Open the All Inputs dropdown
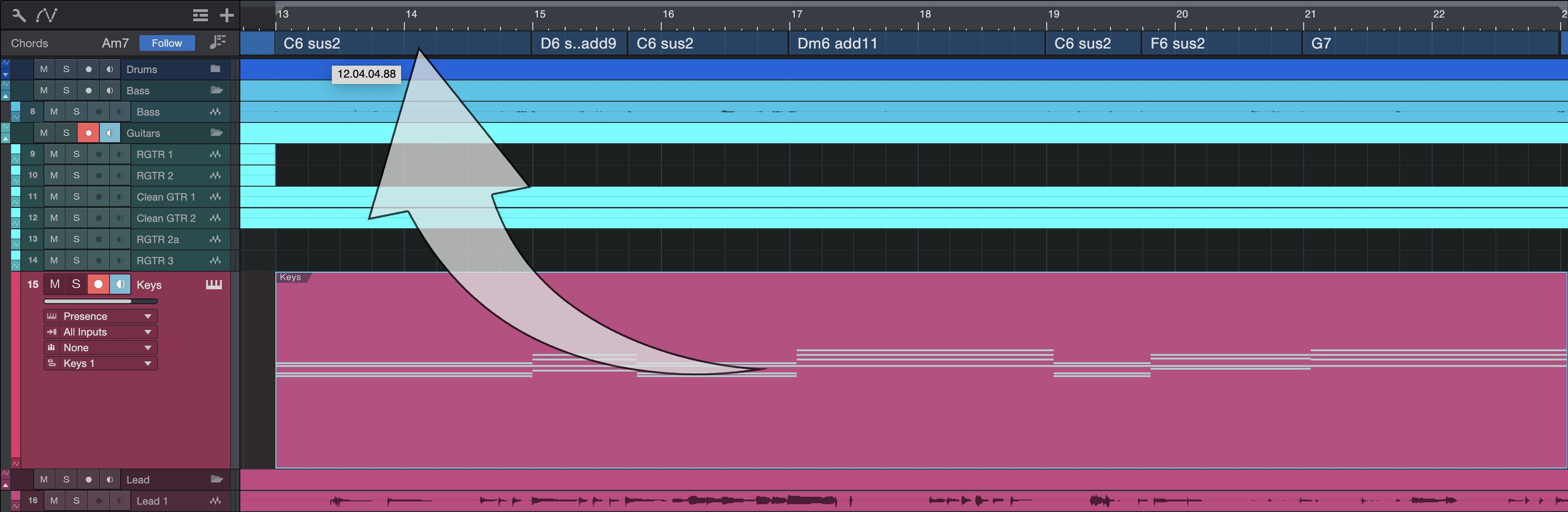1568x512 pixels. click(x=100, y=332)
